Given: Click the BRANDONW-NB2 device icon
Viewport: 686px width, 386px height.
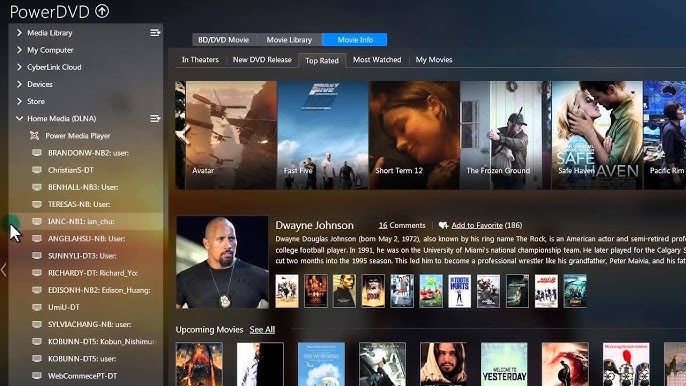Looking at the screenshot, I should [37, 153].
